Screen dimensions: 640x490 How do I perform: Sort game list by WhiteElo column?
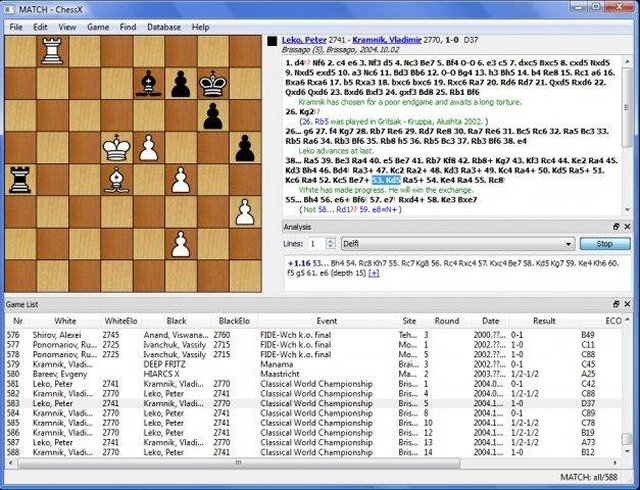pos(121,321)
